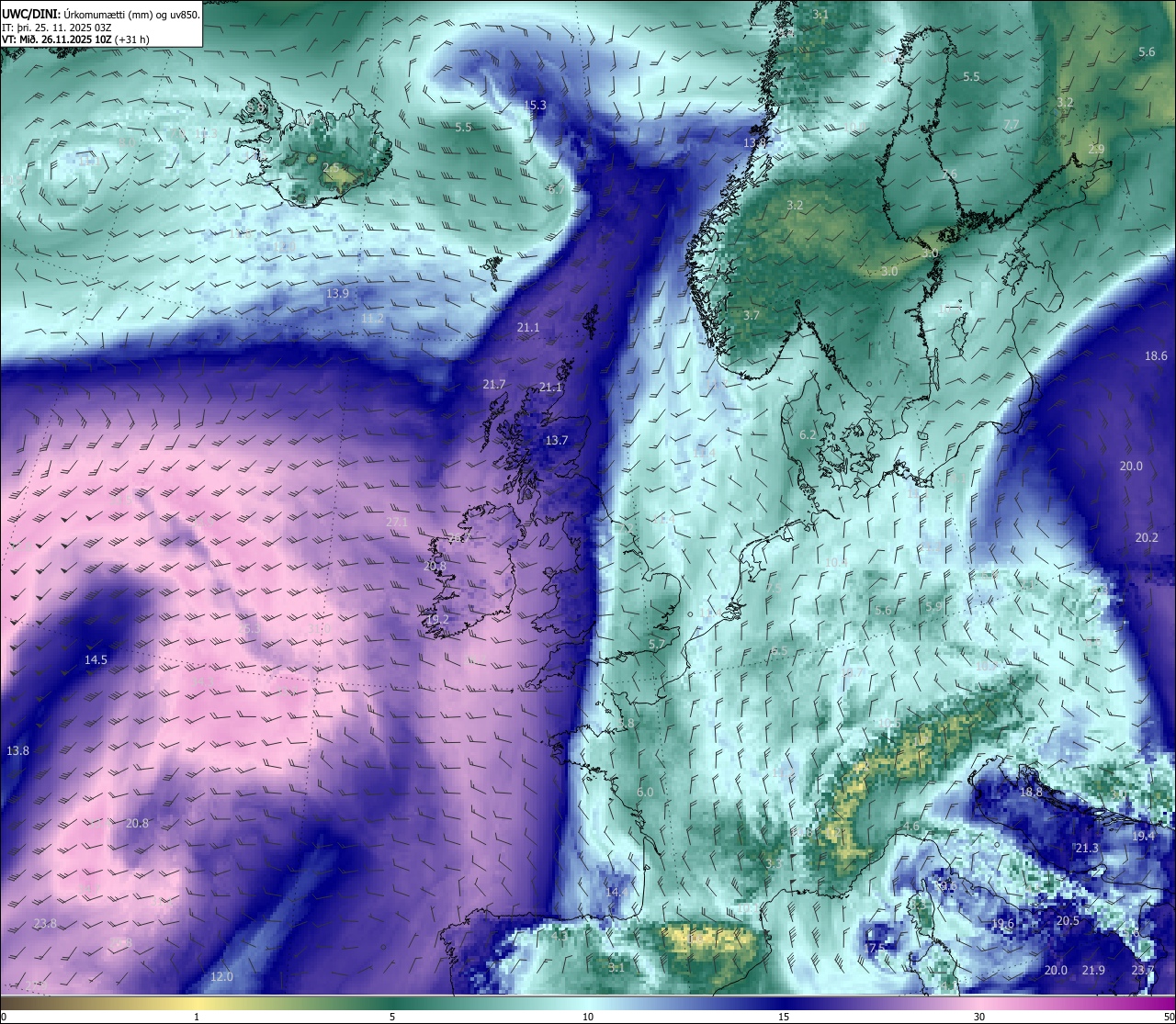Click the 19.2 value over Ireland
The image size is (1176, 1024).
coord(438,620)
